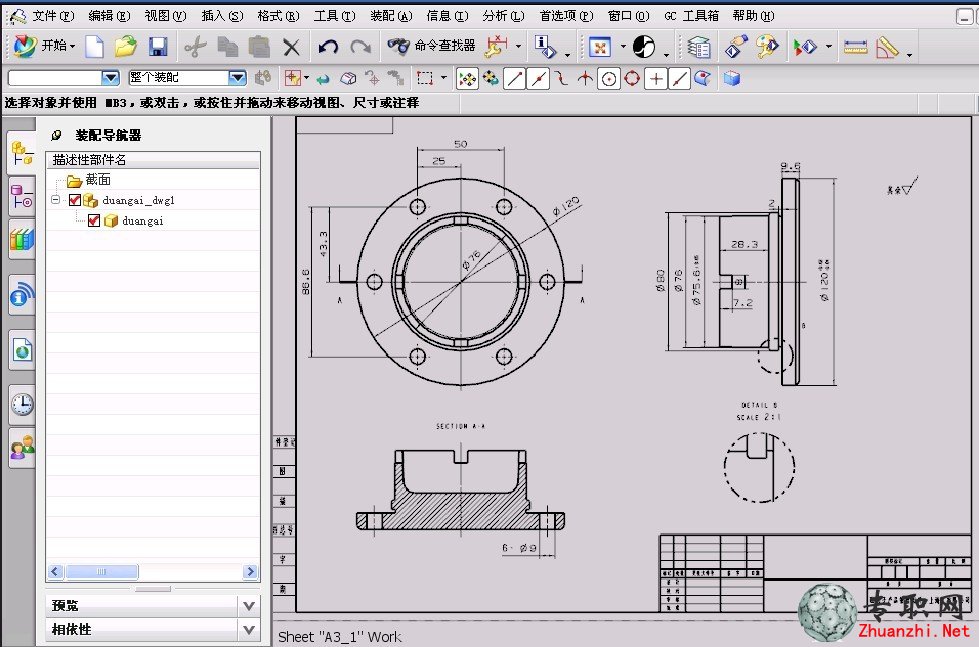Select the 截面 folder in navigator

(98, 180)
